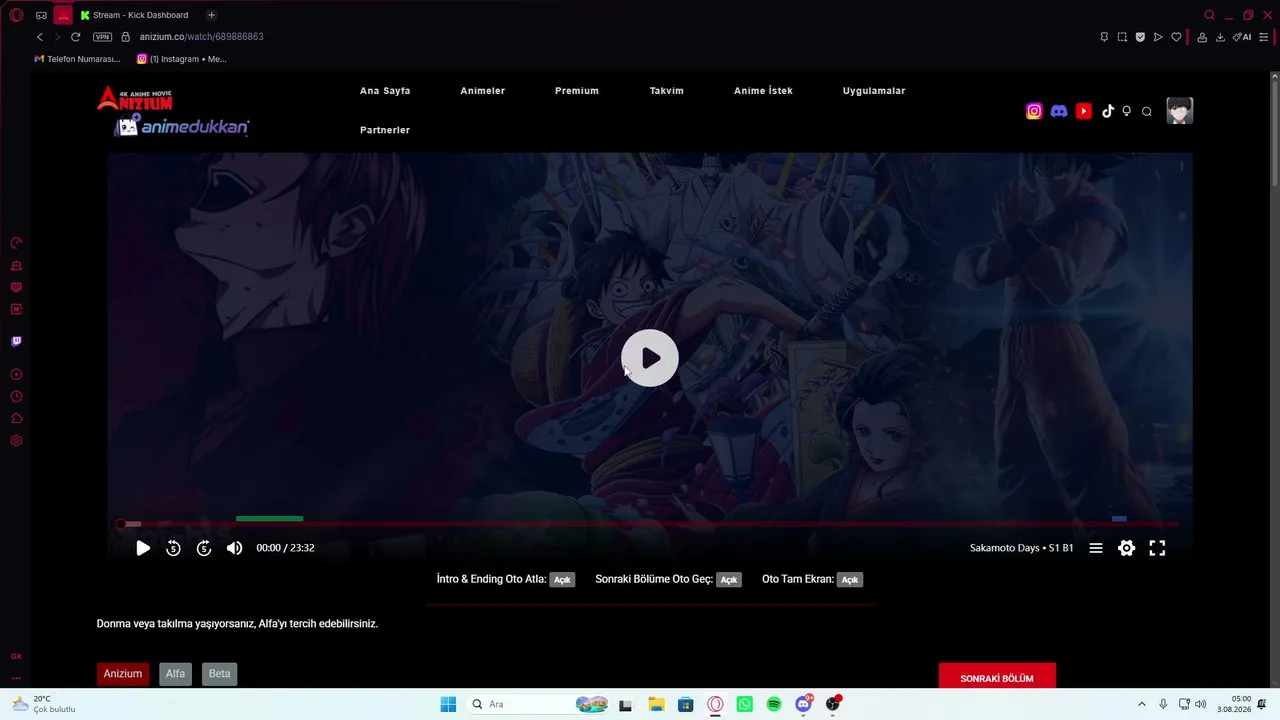The height and width of the screenshot is (720, 1280).
Task: Open the TikTok profile icon
Action: 1107,111
